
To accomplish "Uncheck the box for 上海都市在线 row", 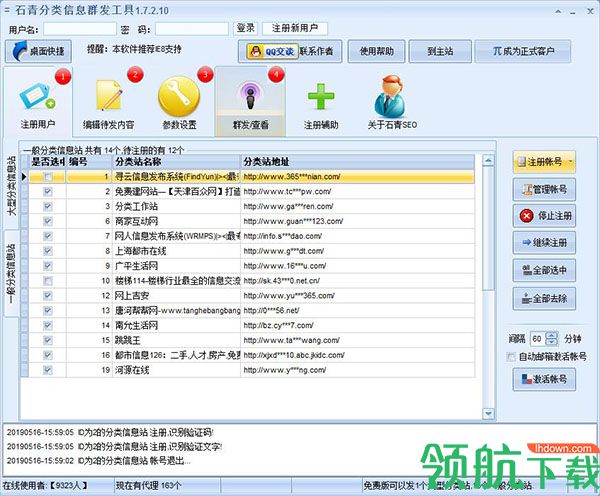I will coord(48,251).
